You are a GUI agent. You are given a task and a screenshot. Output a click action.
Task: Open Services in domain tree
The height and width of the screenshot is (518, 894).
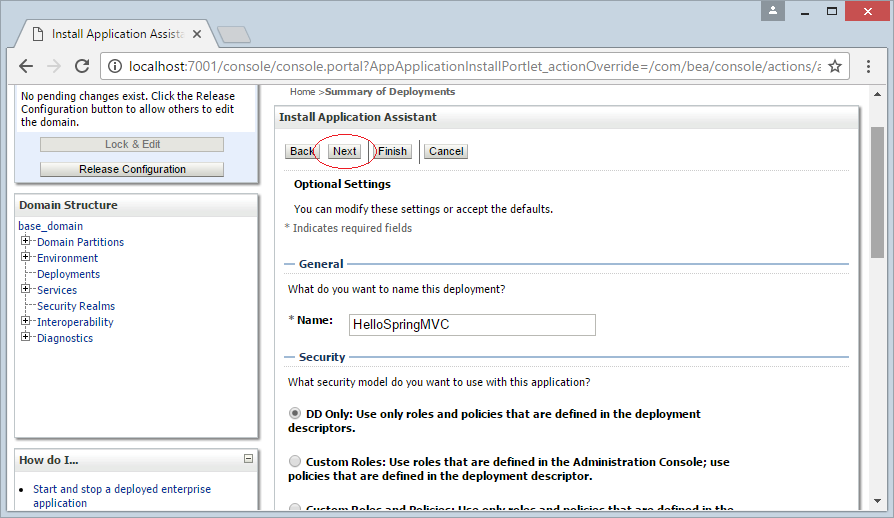[x=57, y=290]
